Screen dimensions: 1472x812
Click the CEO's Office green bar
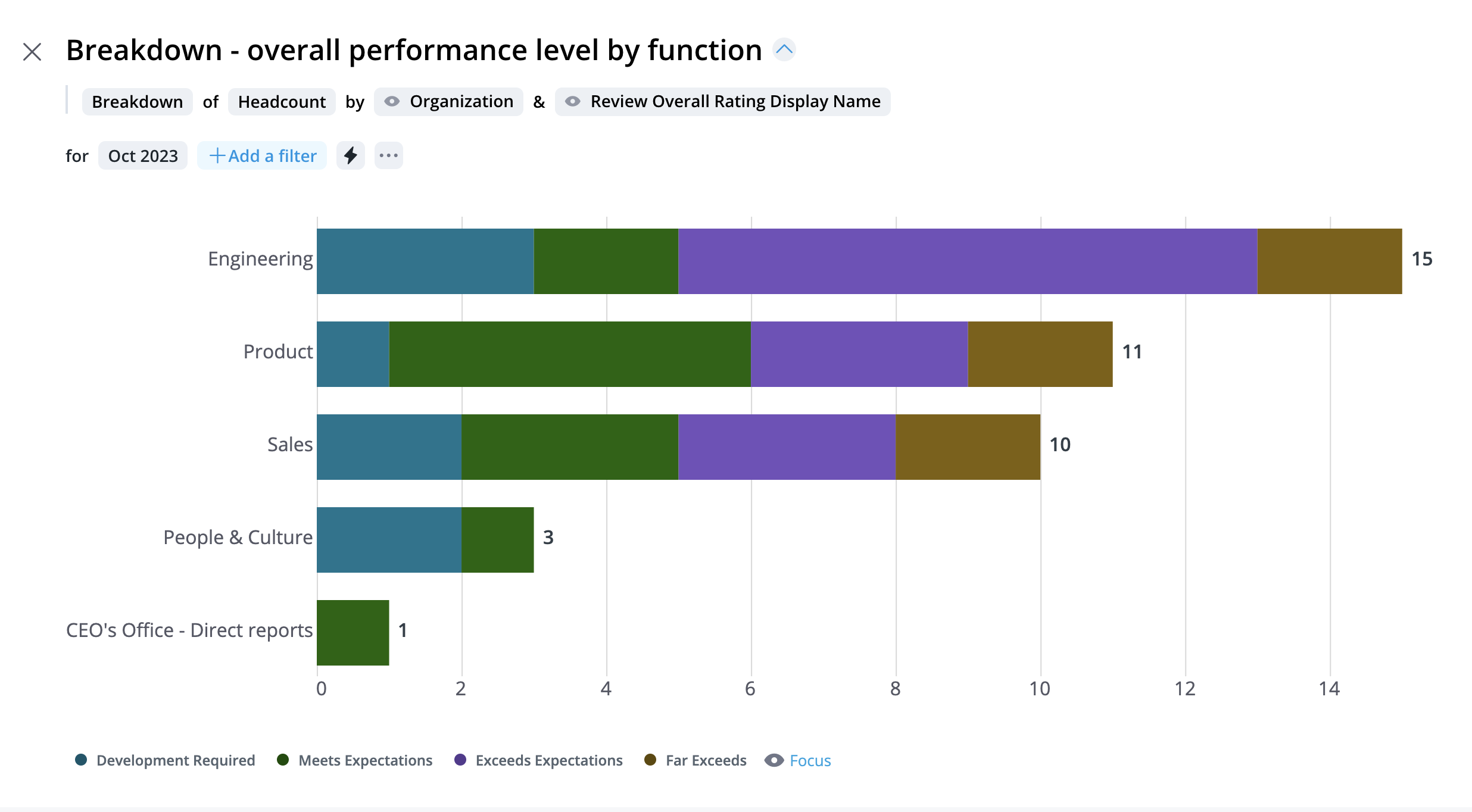(x=353, y=632)
